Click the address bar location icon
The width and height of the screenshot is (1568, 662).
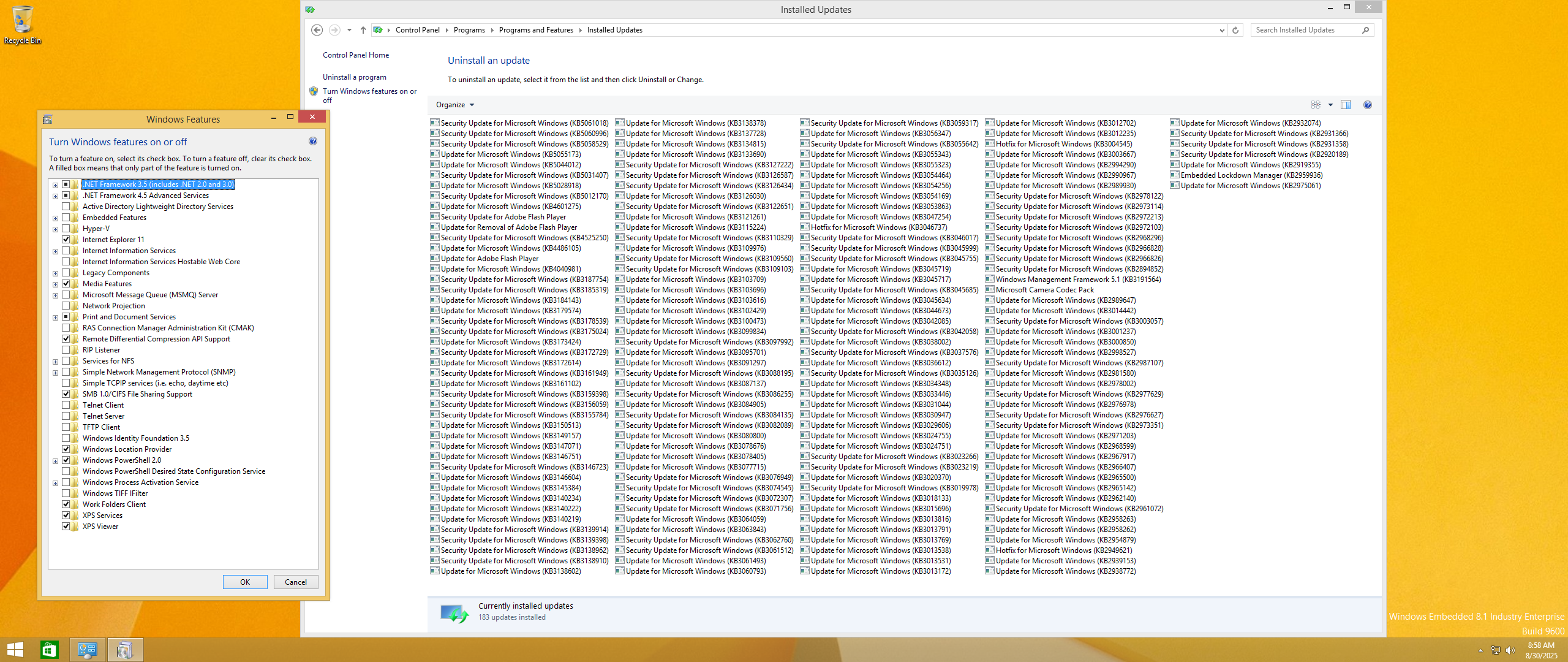click(378, 30)
